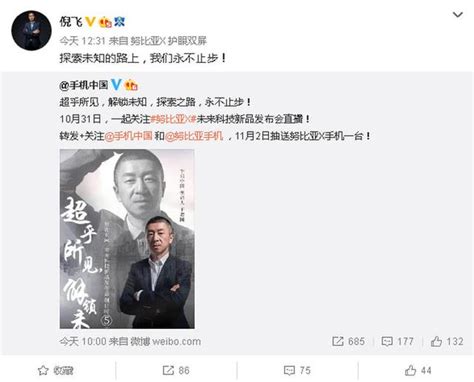The width and height of the screenshot is (474, 382).
Task: Click the 倪飞 username link
Action: point(71,22)
